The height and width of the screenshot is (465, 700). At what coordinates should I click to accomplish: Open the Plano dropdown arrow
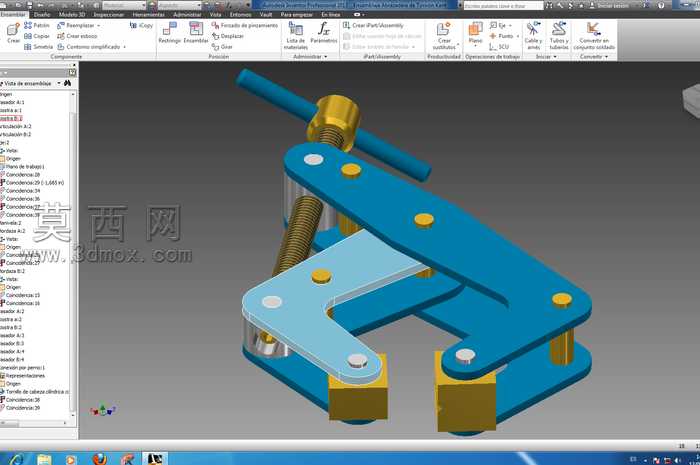pyautogui.click(x=475, y=46)
